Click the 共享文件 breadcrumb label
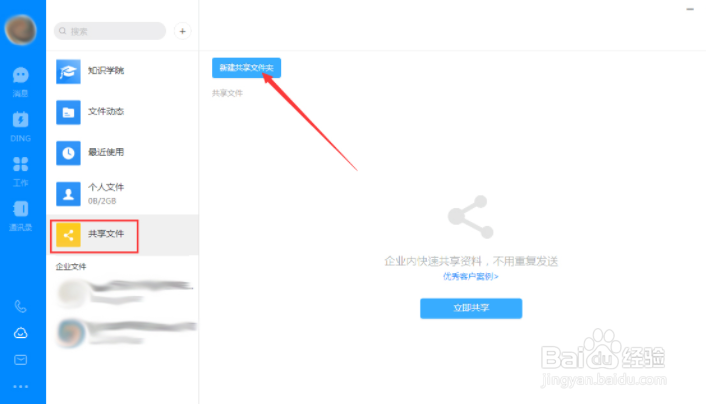 tap(227, 93)
